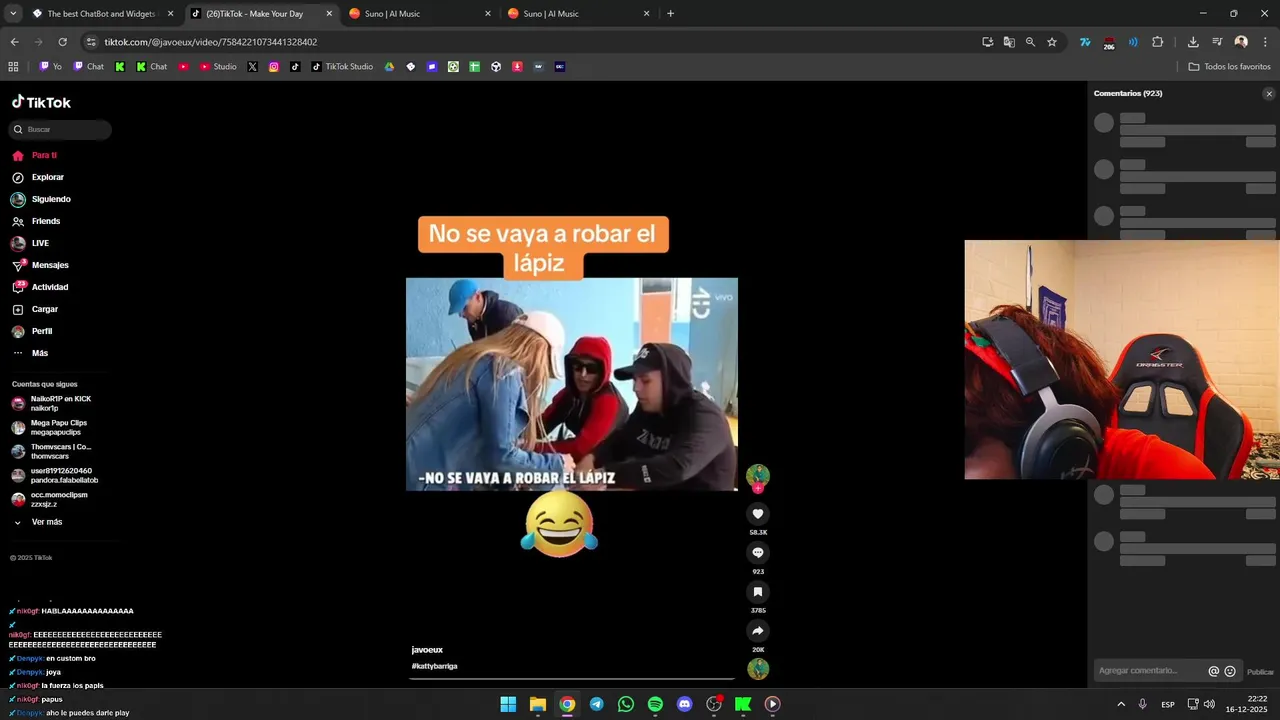
Task: Open the Siguiendo feed
Action: coord(50,200)
